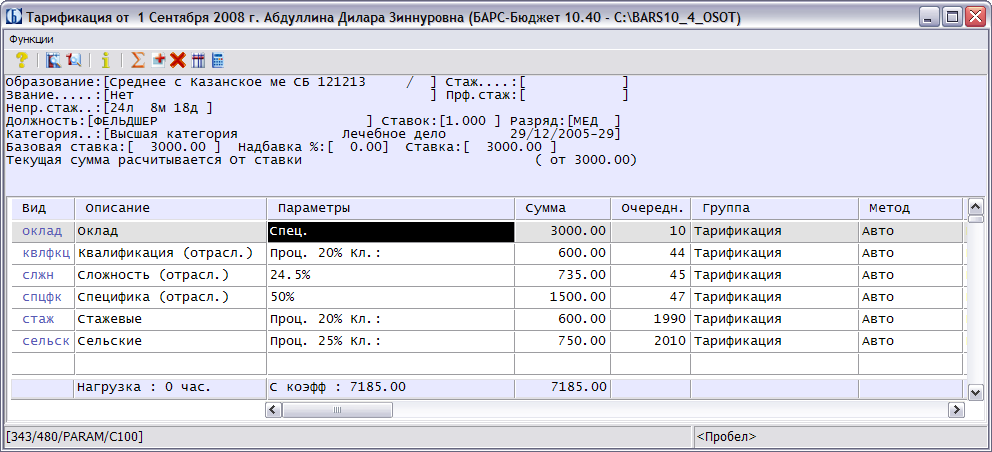
Task: Click the table columns grid icon
Action: (198, 60)
